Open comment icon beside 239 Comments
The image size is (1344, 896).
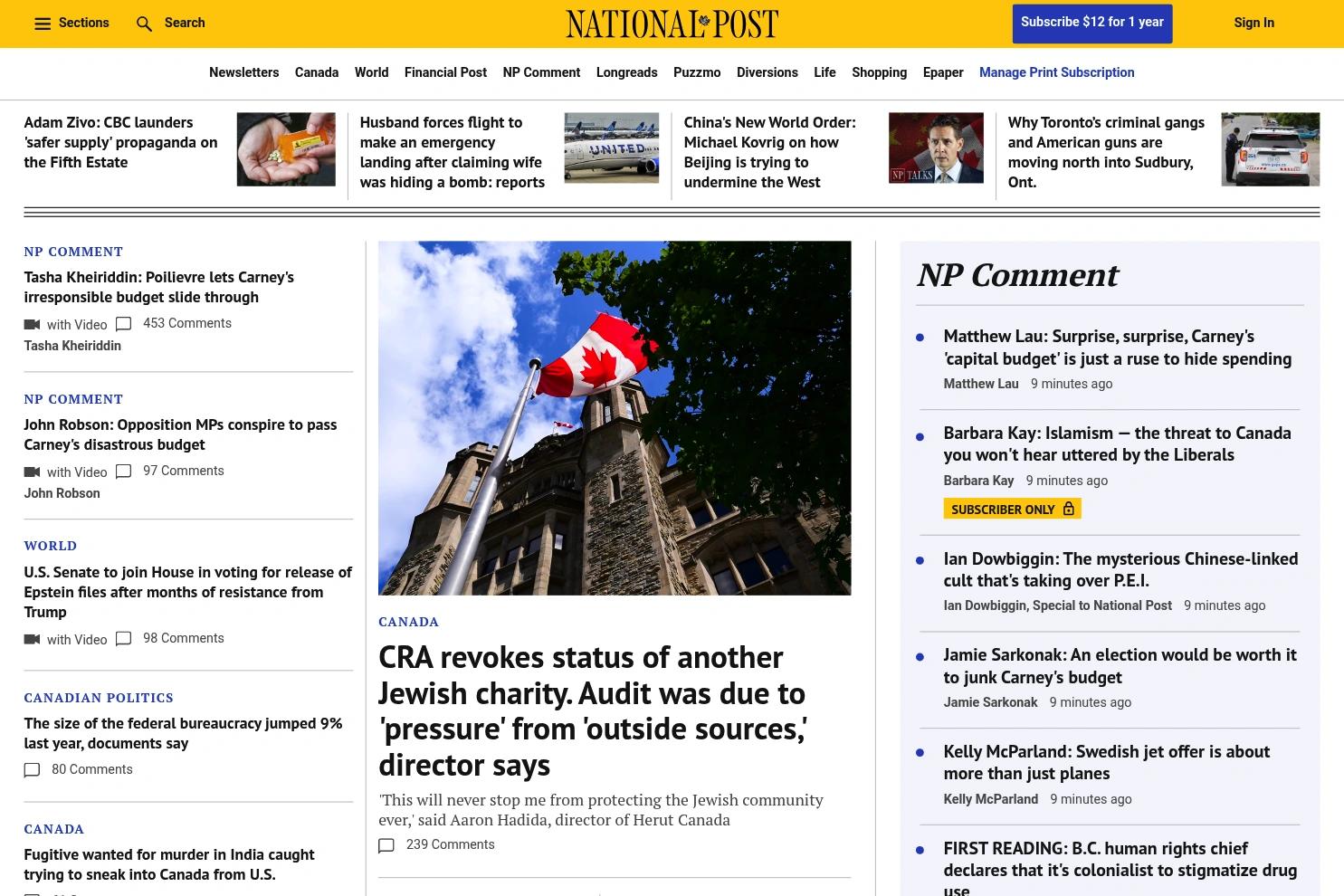click(x=386, y=845)
